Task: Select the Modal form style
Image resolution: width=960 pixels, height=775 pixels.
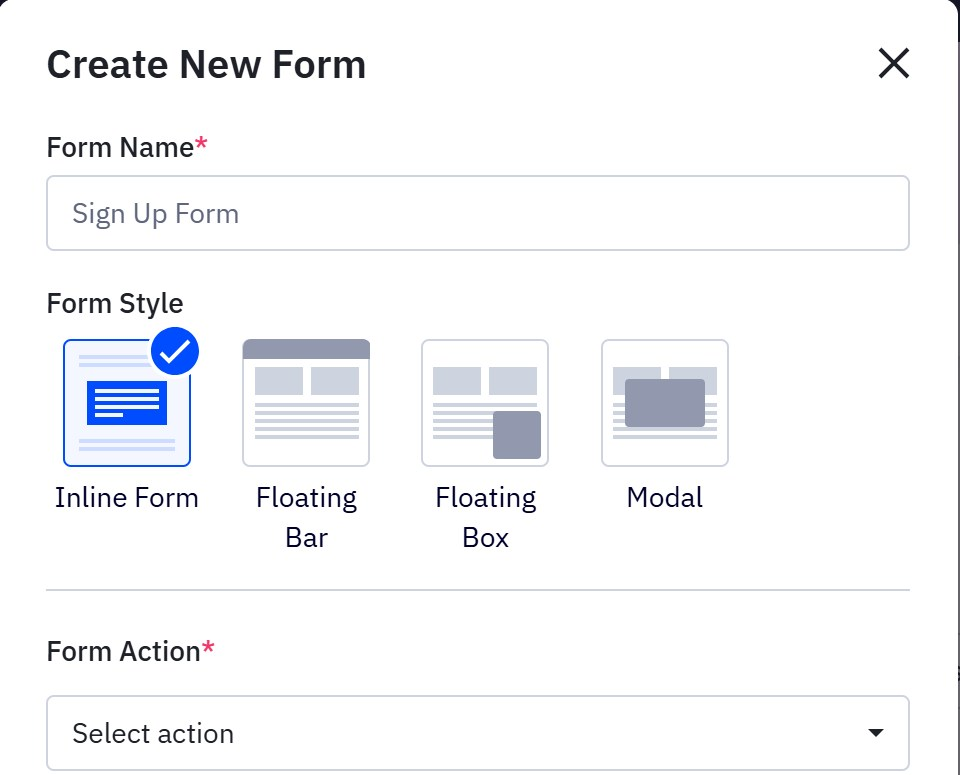Action: tap(665, 403)
